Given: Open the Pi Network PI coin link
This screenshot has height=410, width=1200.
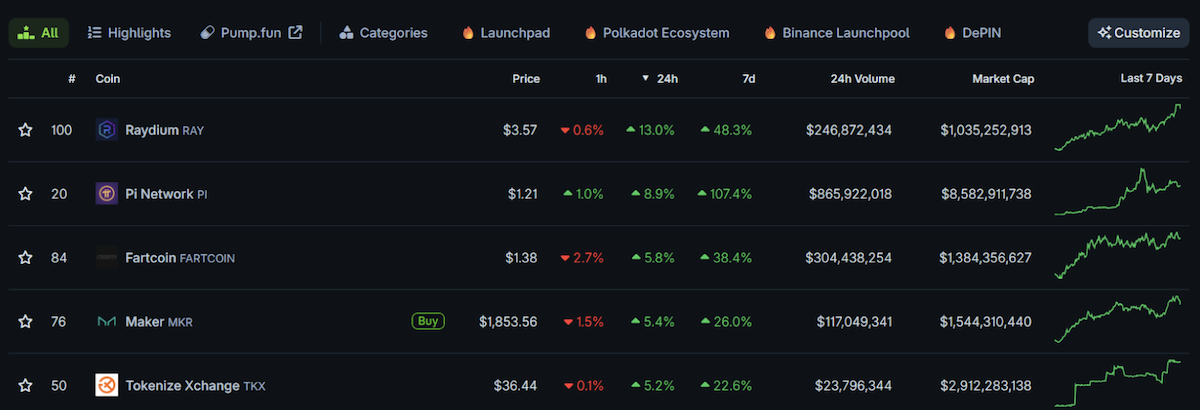Looking at the screenshot, I should [x=166, y=194].
